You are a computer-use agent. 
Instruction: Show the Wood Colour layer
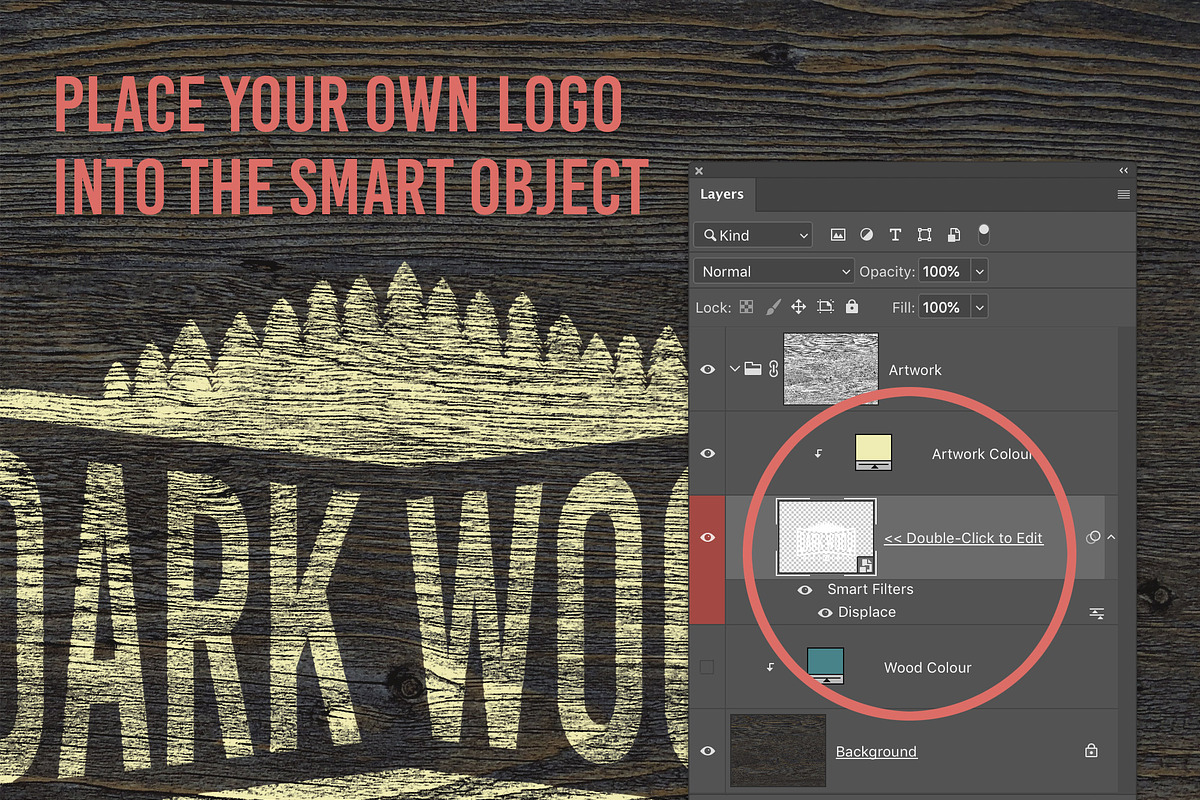(x=708, y=667)
